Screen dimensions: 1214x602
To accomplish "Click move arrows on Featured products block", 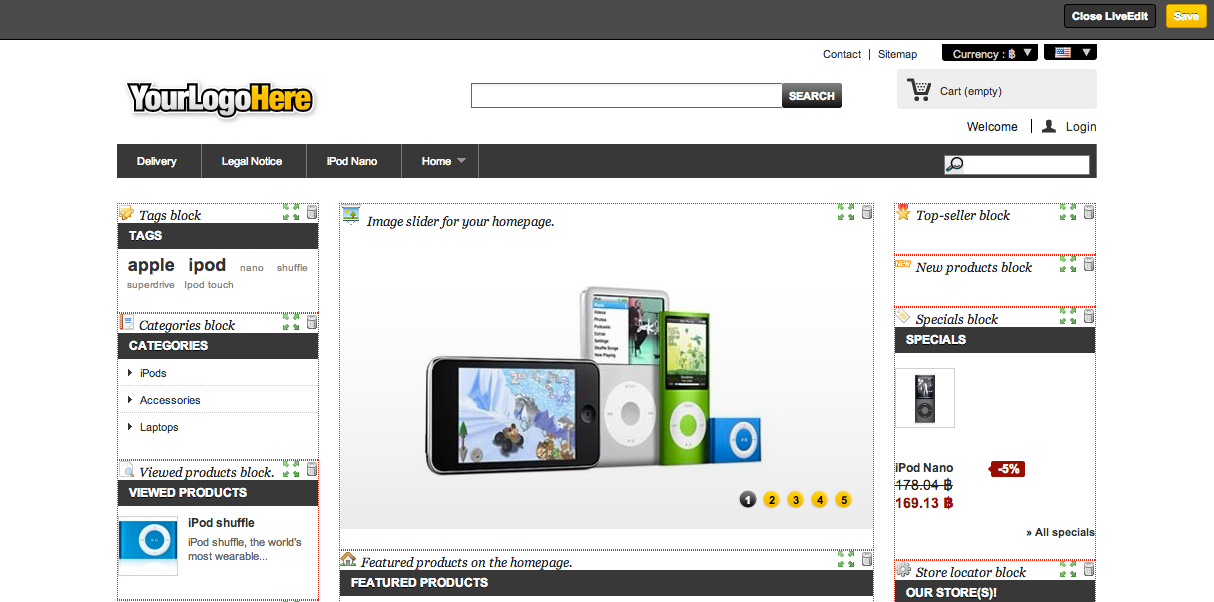I will 846,559.
